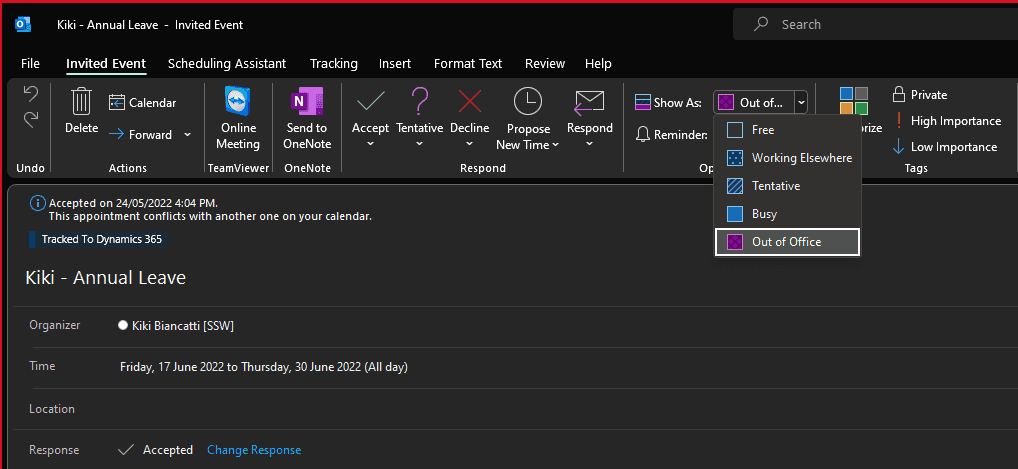Collapse the Show As combo box
The image size is (1018, 469).
[801, 102]
